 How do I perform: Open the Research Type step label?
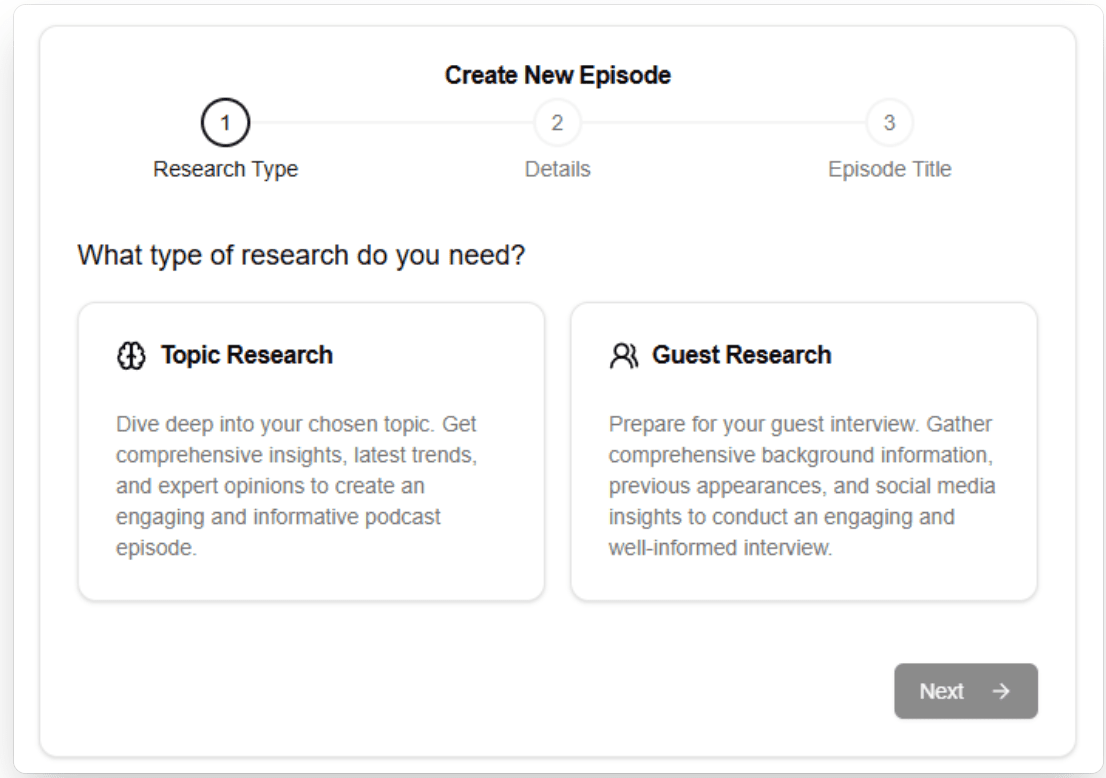pos(225,170)
